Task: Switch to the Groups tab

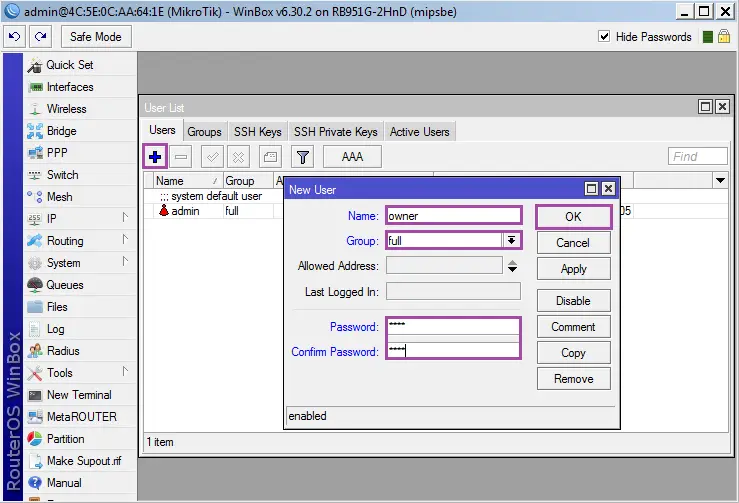Action: click(x=204, y=132)
